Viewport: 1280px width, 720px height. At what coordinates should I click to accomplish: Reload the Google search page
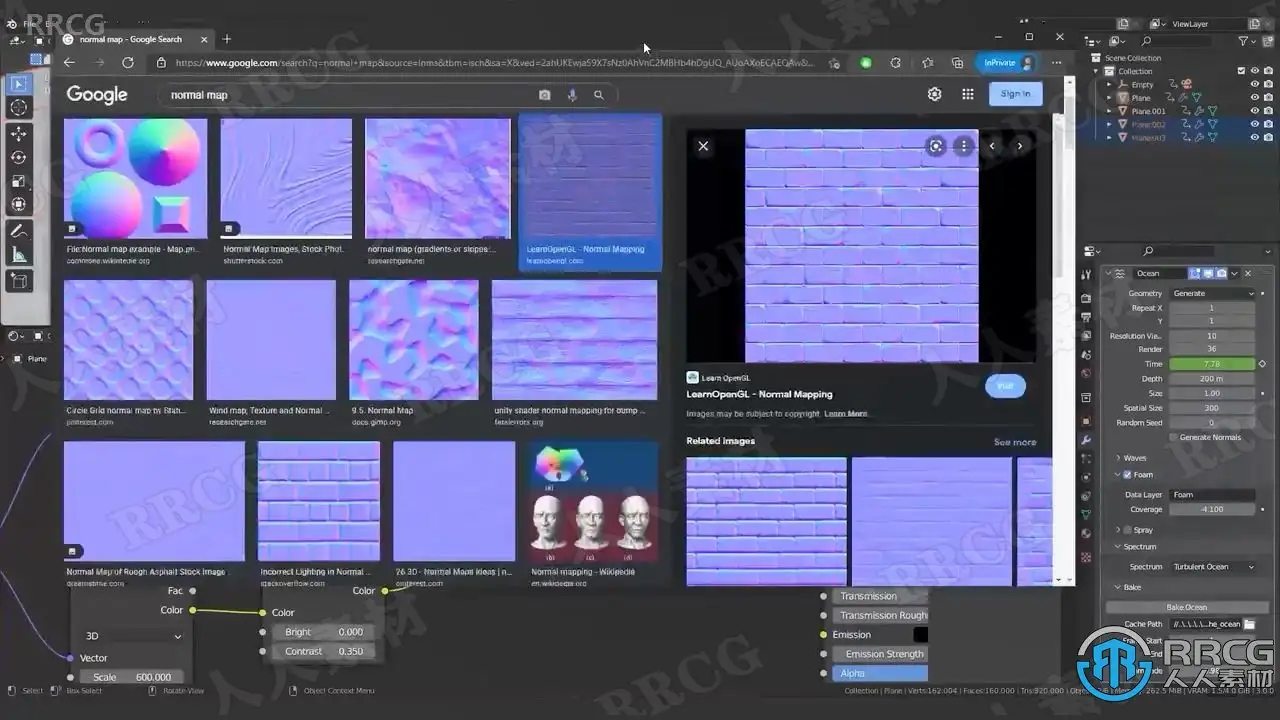tap(128, 62)
